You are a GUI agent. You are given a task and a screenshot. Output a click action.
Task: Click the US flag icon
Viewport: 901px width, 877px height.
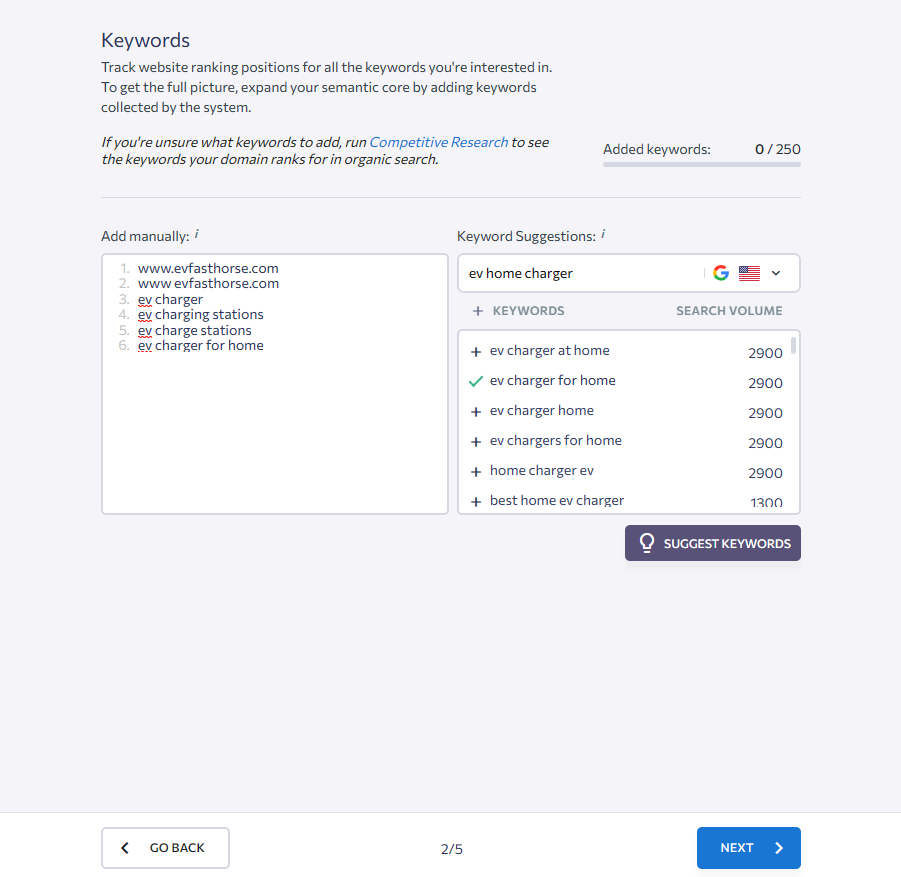(749, 273)
